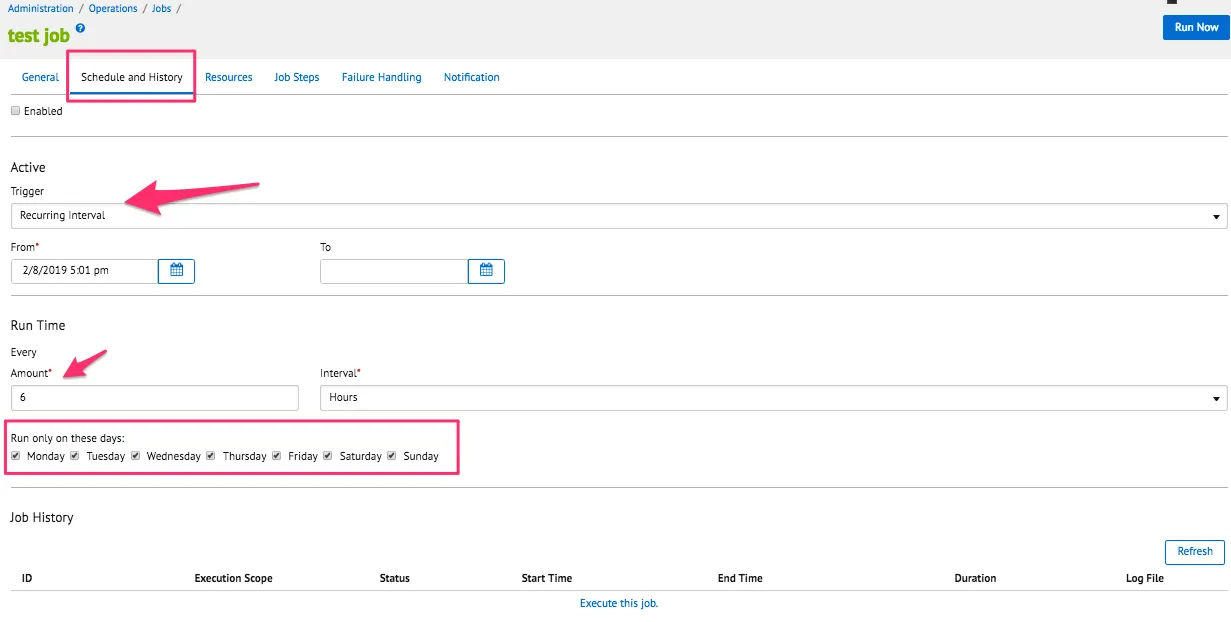The image size is (1231, 622).
Task: Click the test job page title
Action: pyautogui.click(x=39, y=35)
